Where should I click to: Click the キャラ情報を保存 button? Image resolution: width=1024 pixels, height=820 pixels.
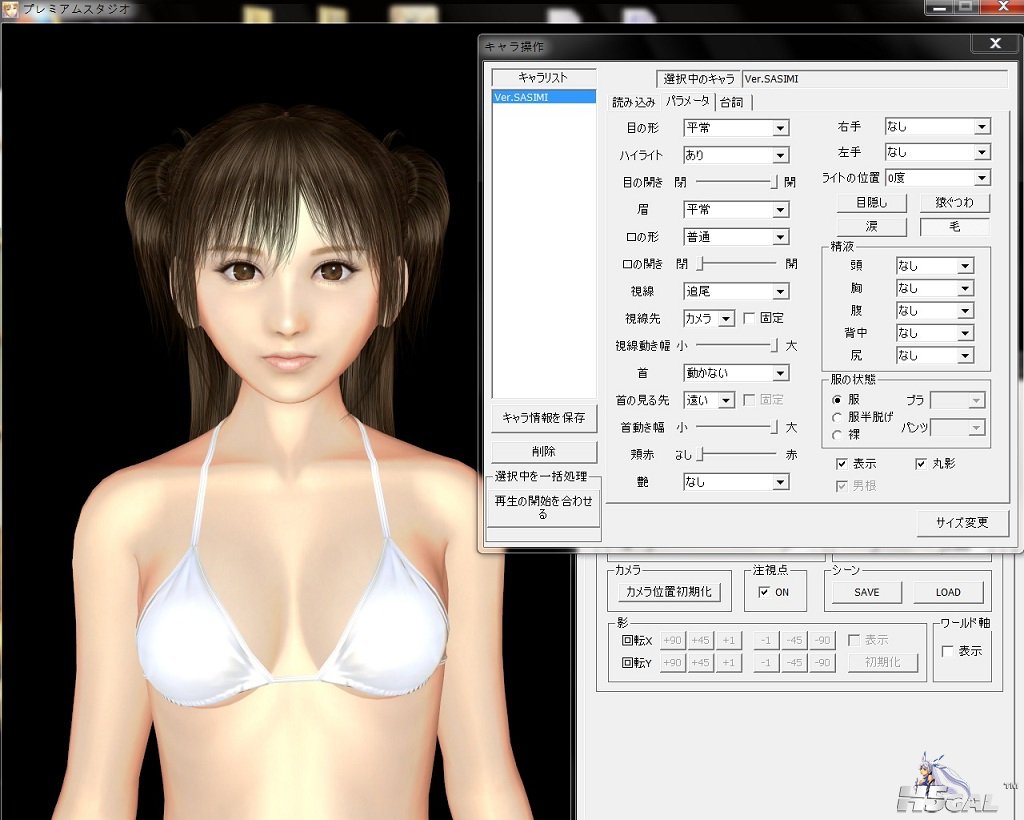[543, 417]
